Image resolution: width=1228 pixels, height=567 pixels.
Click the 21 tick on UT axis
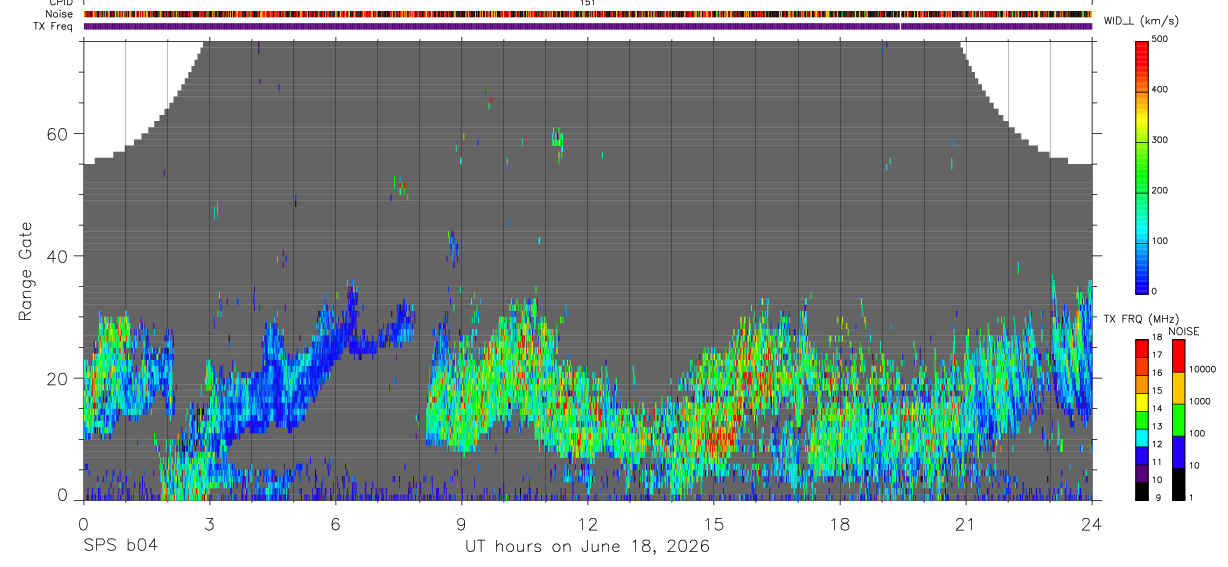point(965,523)
